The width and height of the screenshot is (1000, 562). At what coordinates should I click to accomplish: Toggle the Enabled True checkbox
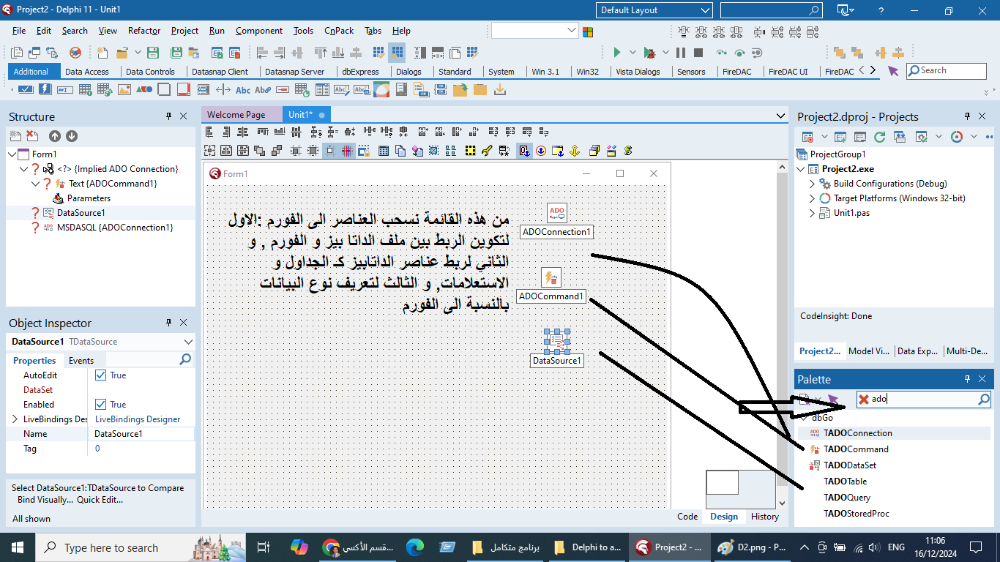[100, 404]
